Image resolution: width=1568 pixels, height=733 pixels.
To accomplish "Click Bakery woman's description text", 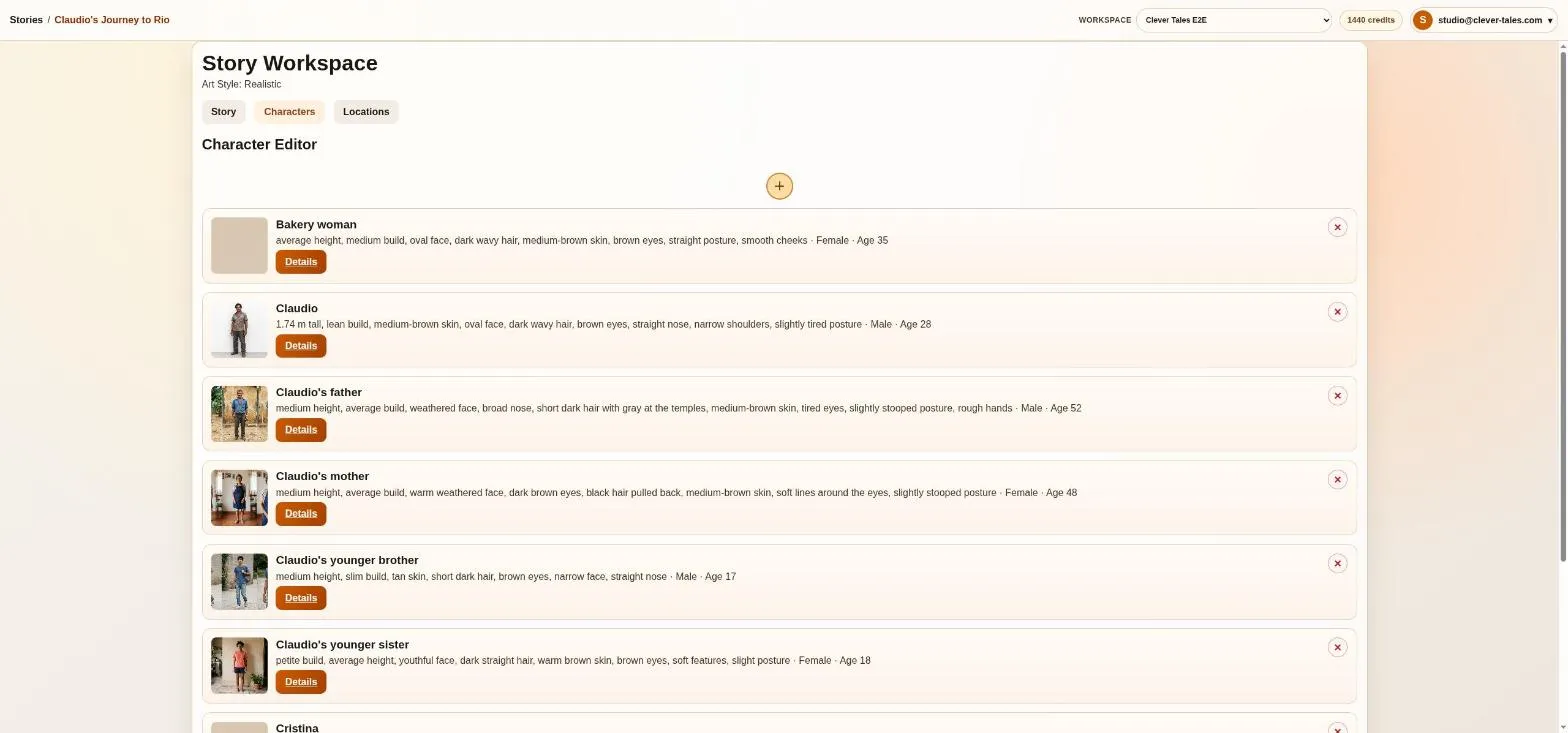I will 582,240.
